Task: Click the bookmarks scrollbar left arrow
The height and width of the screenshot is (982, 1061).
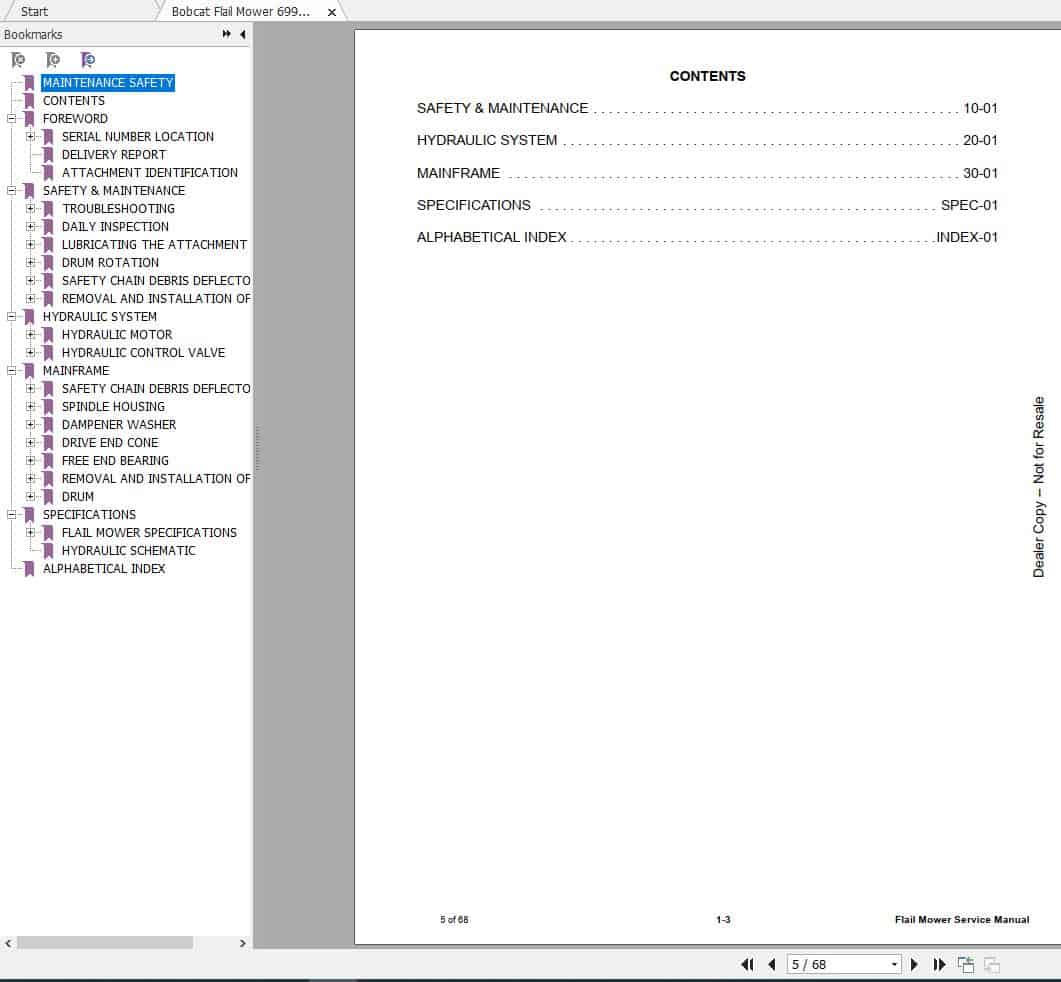Action: 8,943
